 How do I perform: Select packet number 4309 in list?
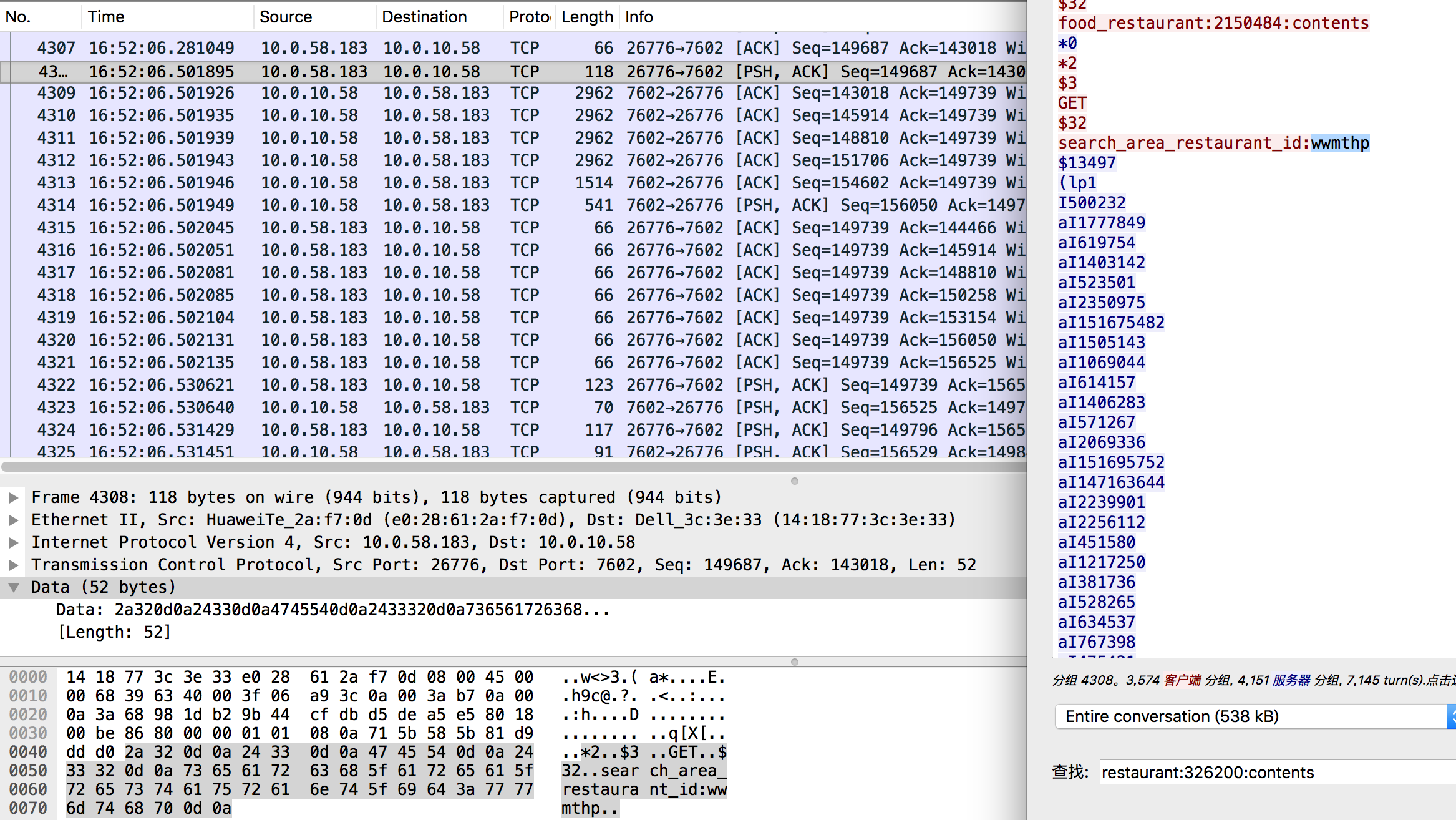(x=437, y=93)
